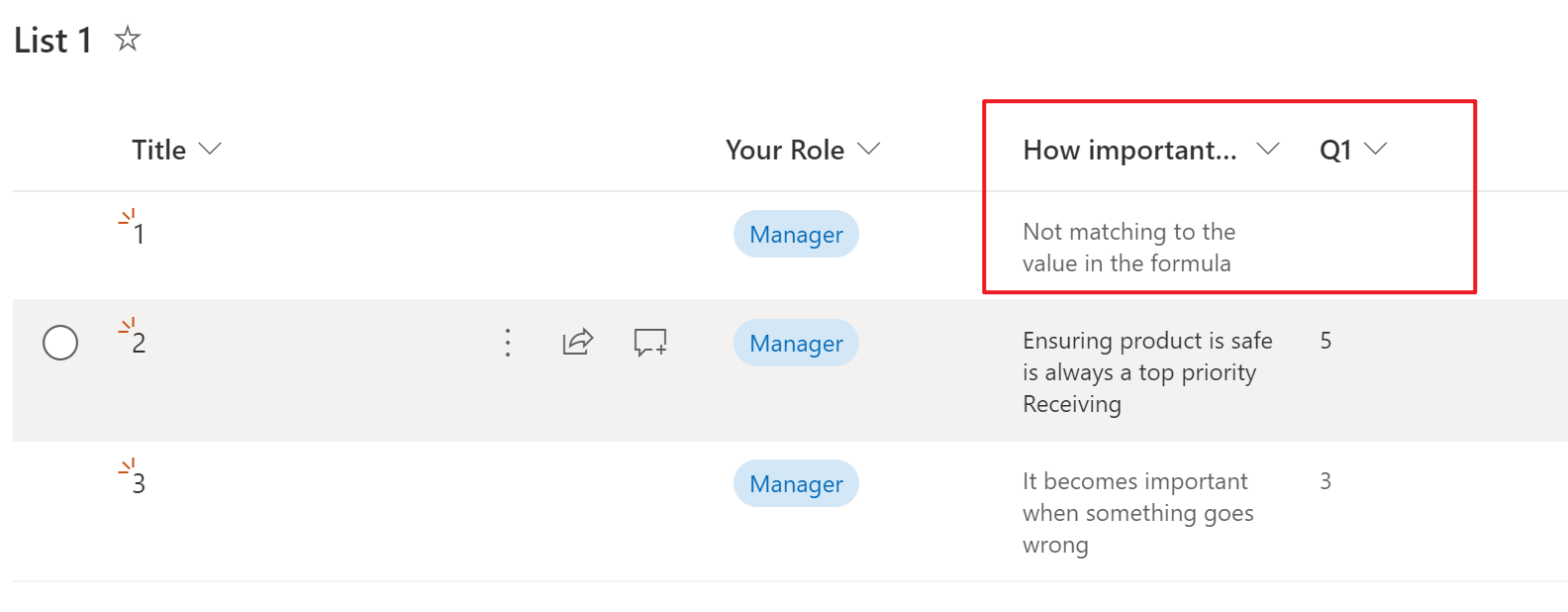Click the Your Role column header
Screen dimensions: 1568x612
(784, 151)
